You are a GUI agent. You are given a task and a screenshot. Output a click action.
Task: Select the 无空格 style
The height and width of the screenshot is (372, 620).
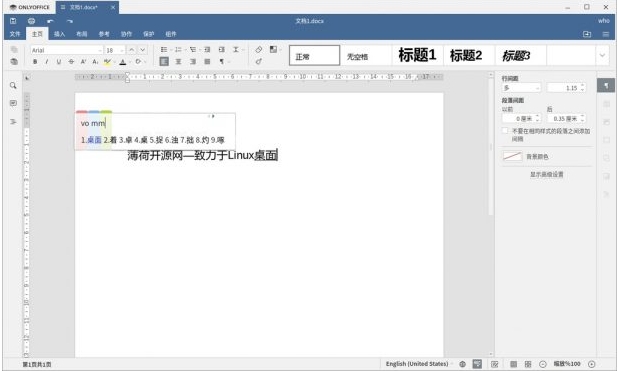366,56
